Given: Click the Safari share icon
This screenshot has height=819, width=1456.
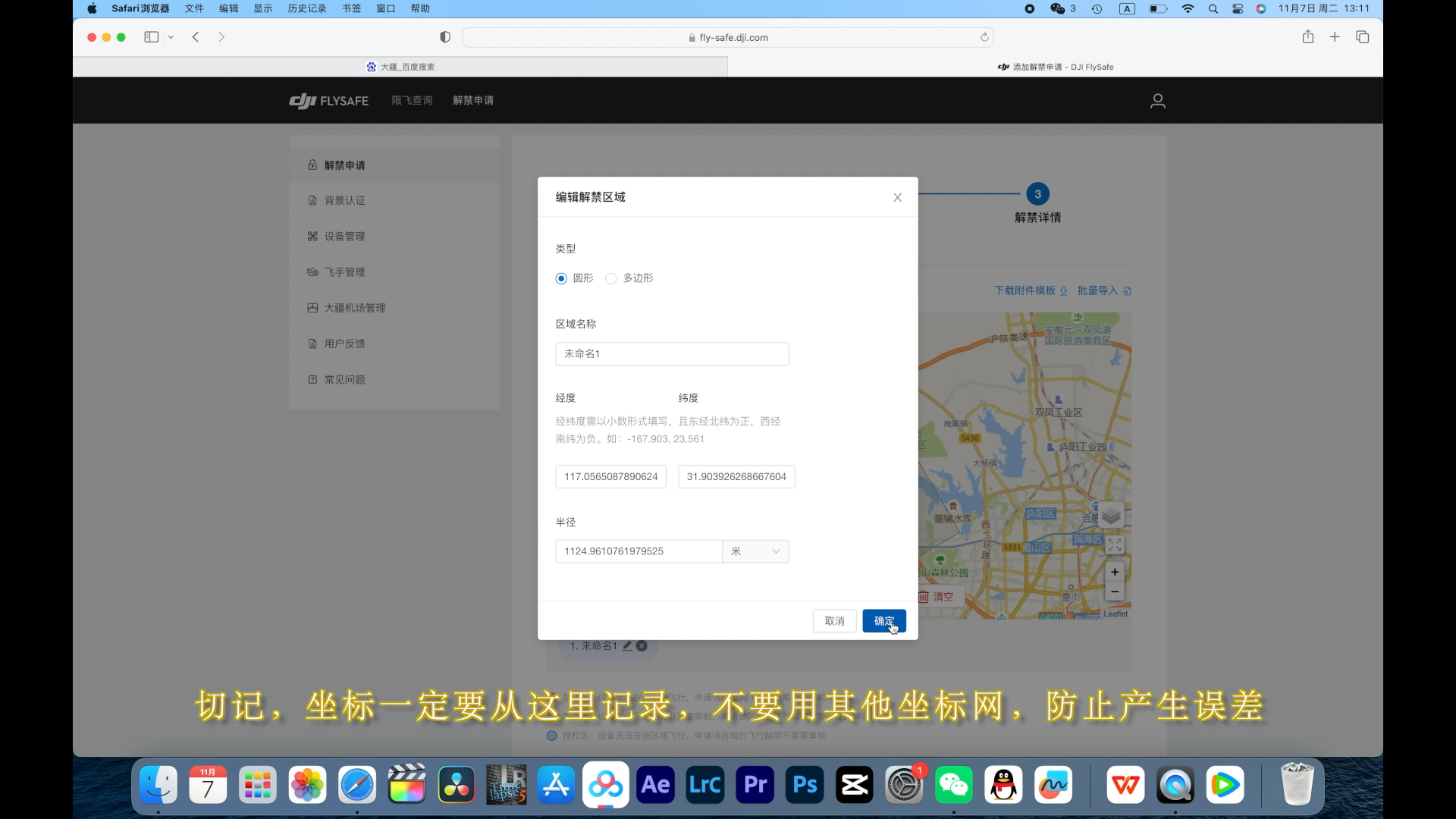Looking at the screenshot, I should [1308, 36].
